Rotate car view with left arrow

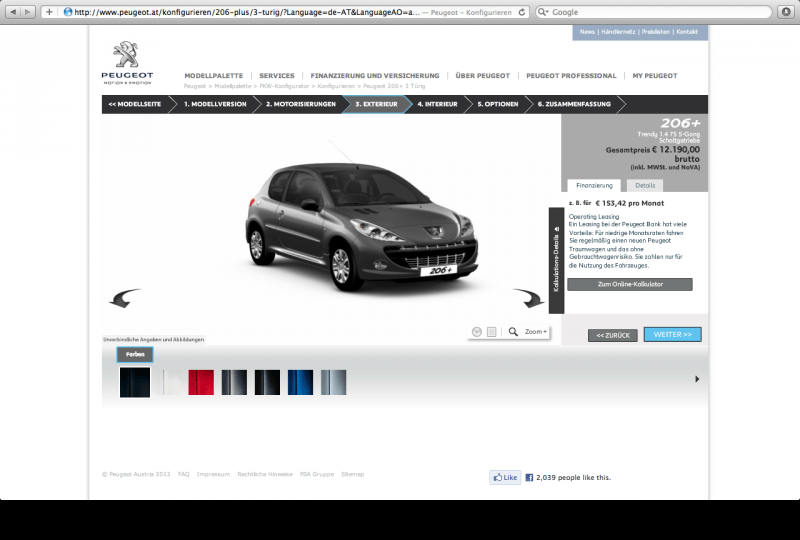coord(125,298)
